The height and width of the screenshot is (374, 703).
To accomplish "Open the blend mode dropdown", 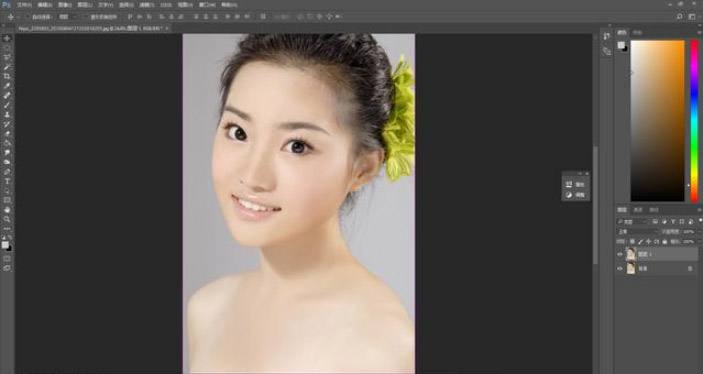I will (638, 232).
